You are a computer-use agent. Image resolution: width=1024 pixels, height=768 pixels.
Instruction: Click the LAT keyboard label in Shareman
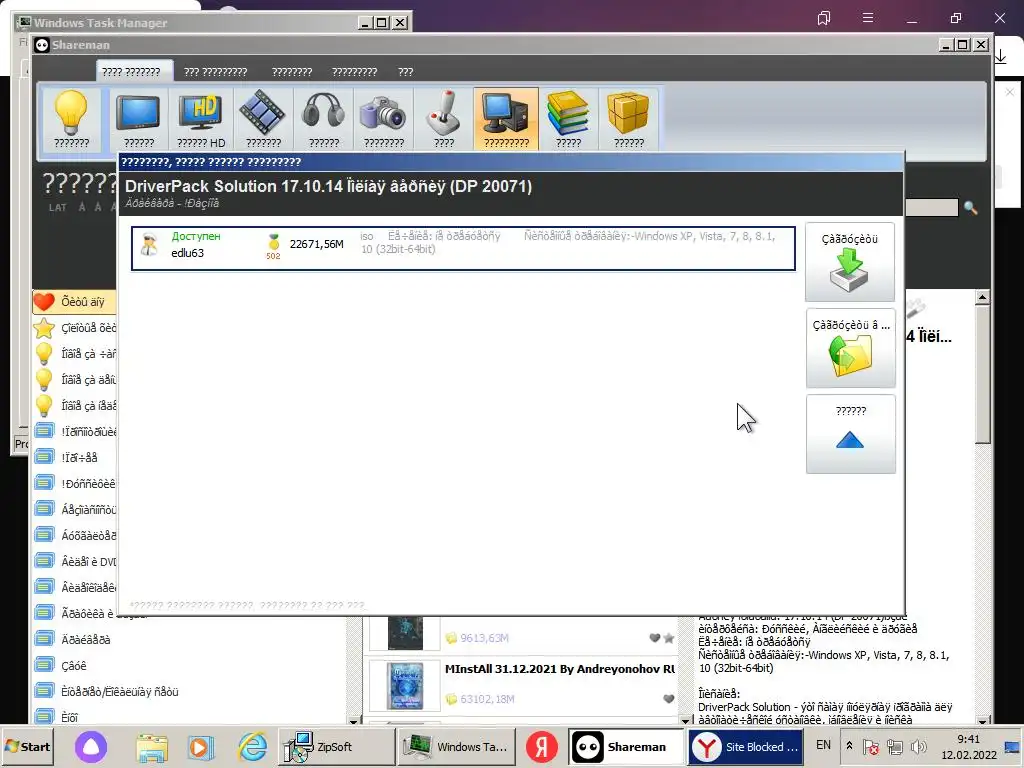(x=57, y=207)
